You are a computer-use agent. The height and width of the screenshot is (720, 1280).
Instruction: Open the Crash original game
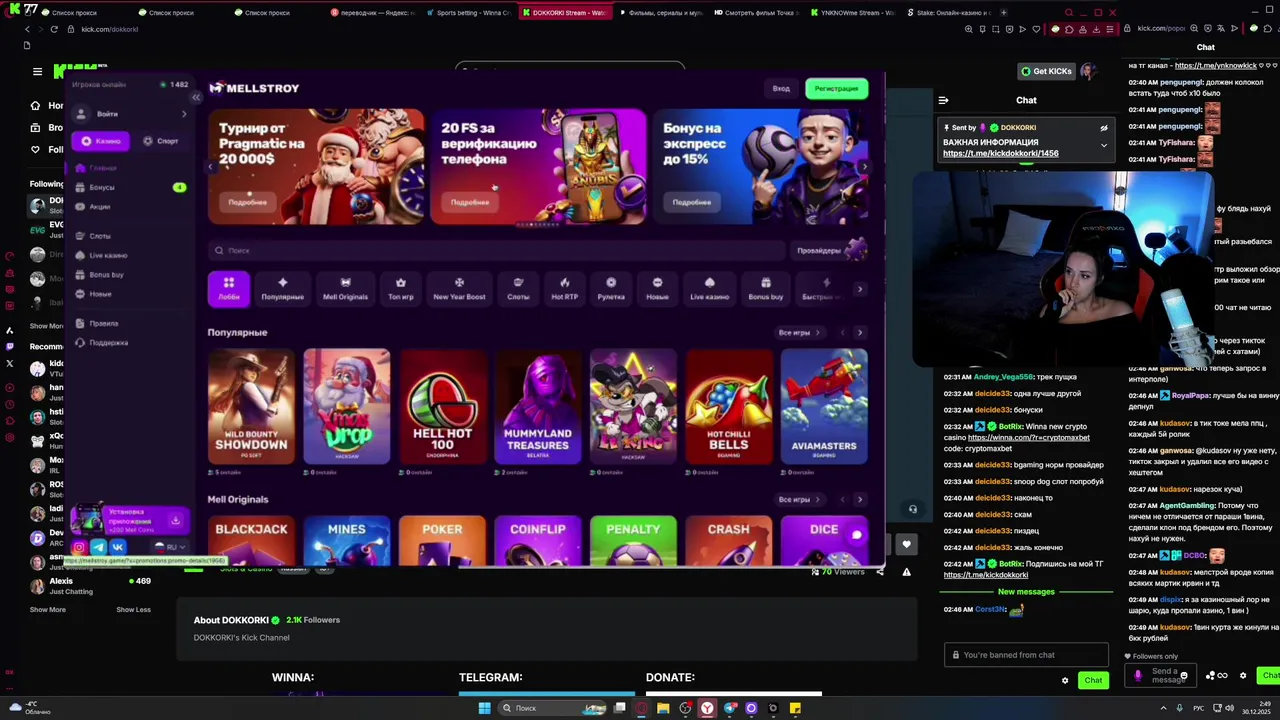pos(728,540)
